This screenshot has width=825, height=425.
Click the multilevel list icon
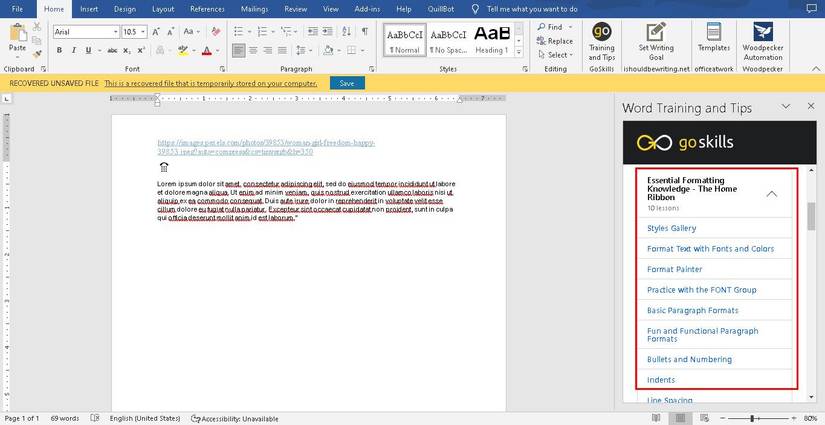[x=286, y=32]
